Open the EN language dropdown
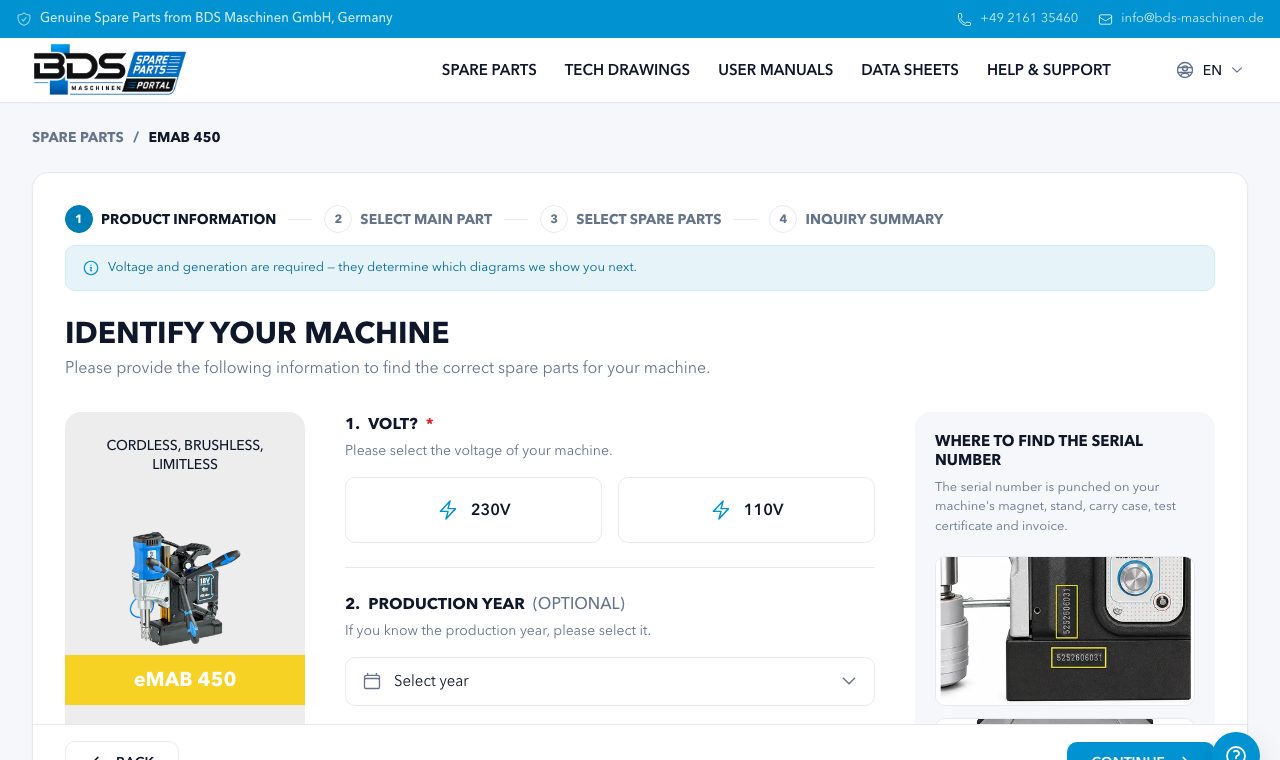Image resolution: width=1280 pixels, height=760 pixels. [x=1210, y=70]
